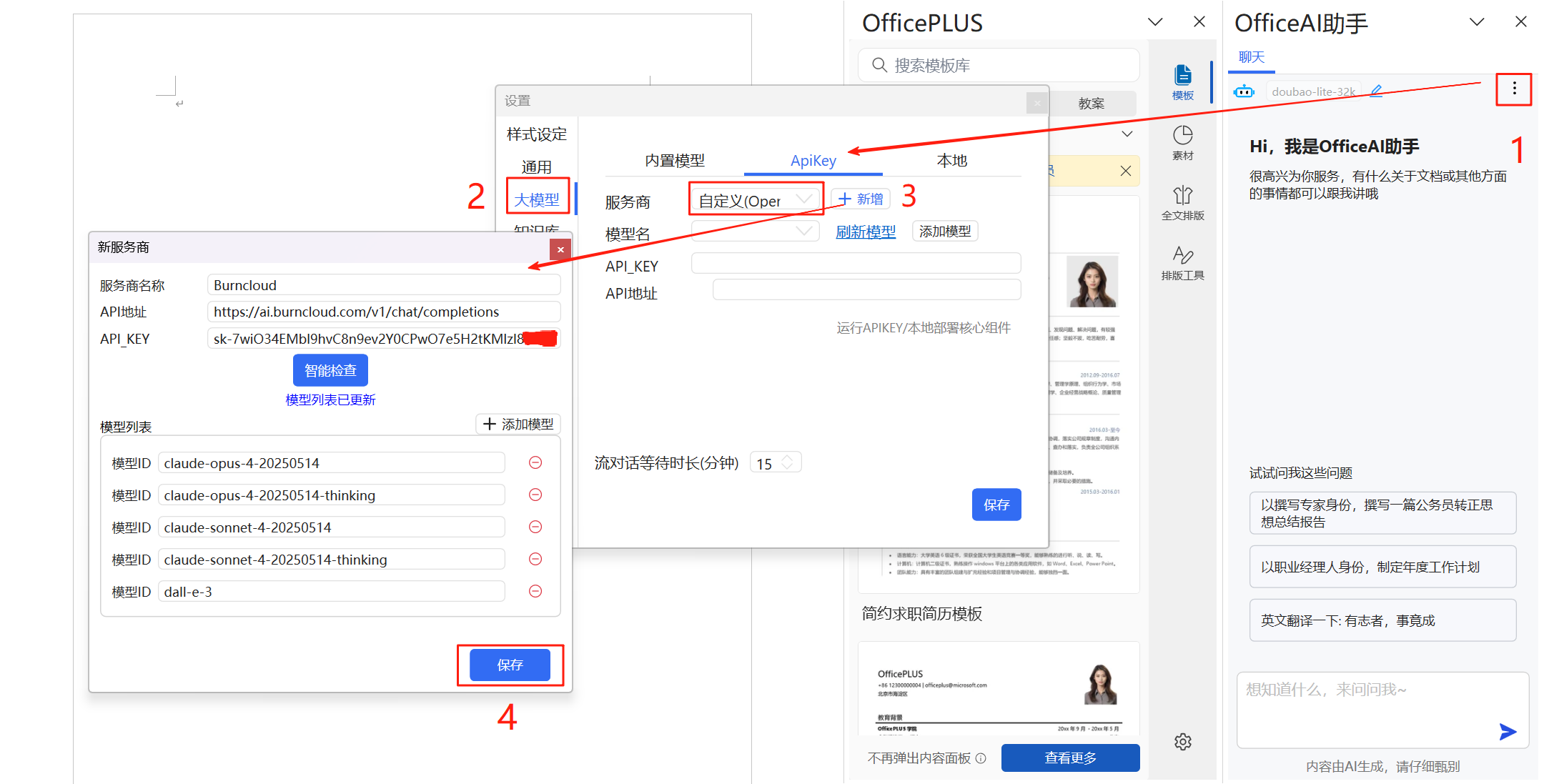Click the search magnifier in template search

[879, 65]
